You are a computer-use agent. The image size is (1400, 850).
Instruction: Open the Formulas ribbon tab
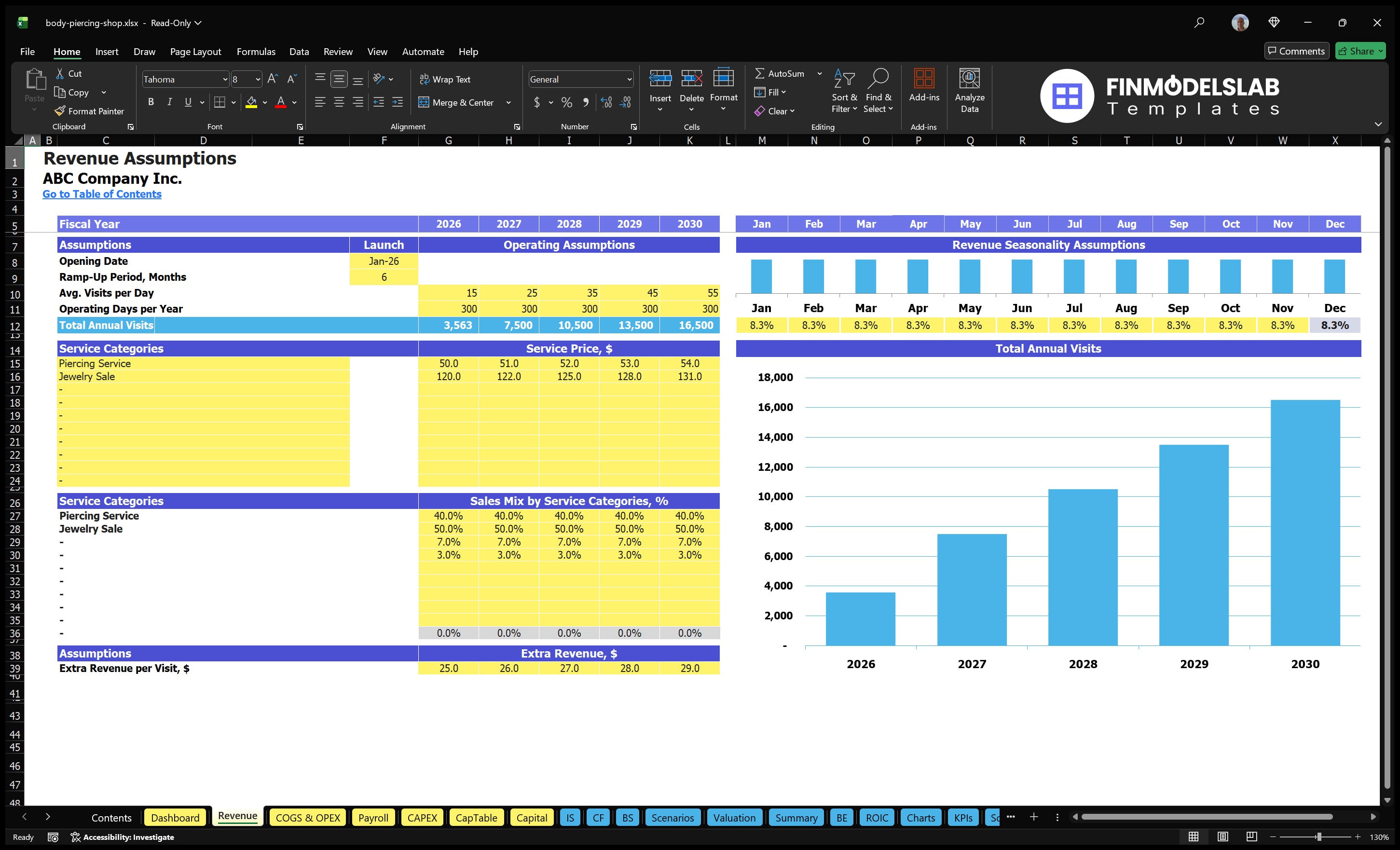[256, 52]
